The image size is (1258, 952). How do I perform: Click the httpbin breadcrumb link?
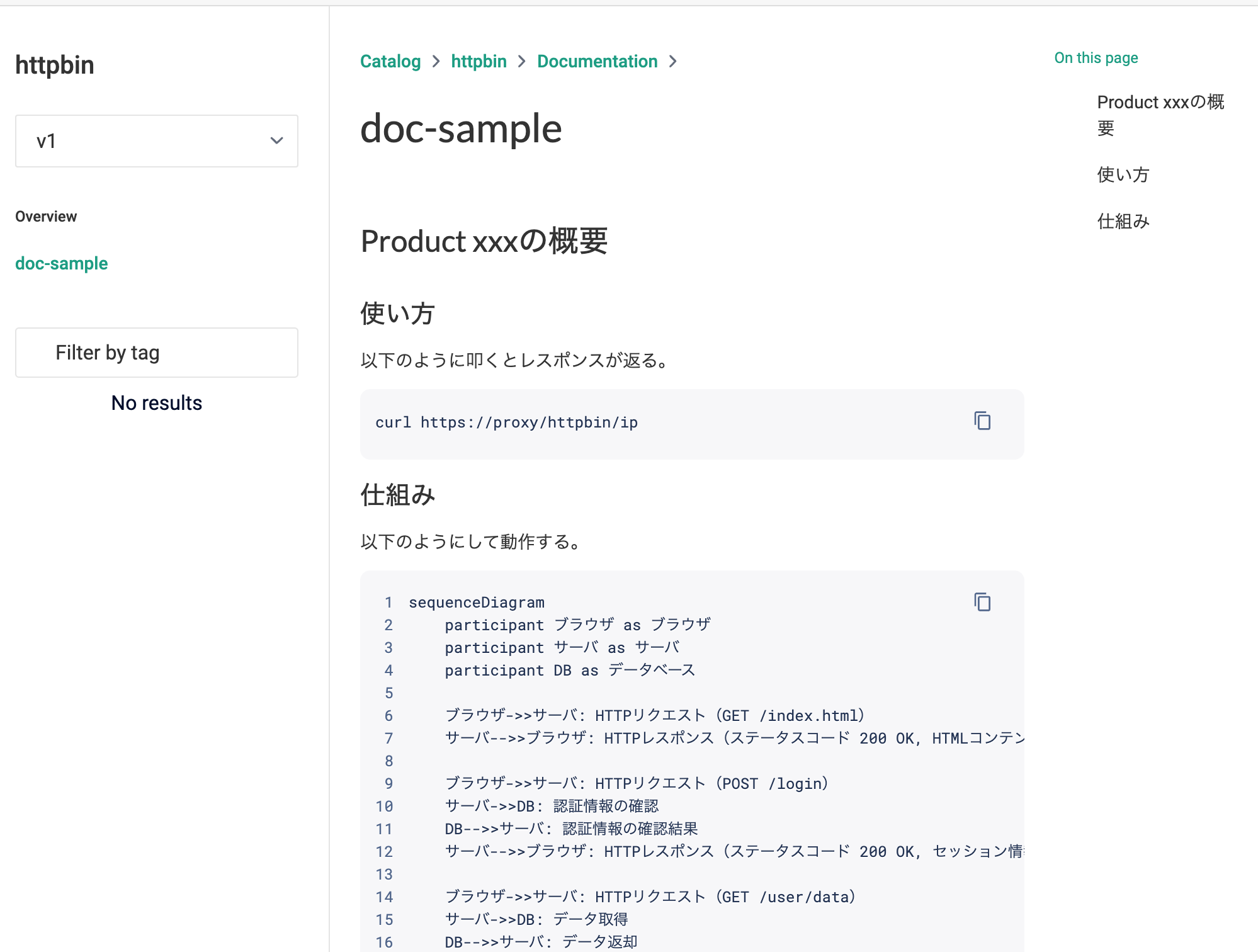click(x=479, y=61)
